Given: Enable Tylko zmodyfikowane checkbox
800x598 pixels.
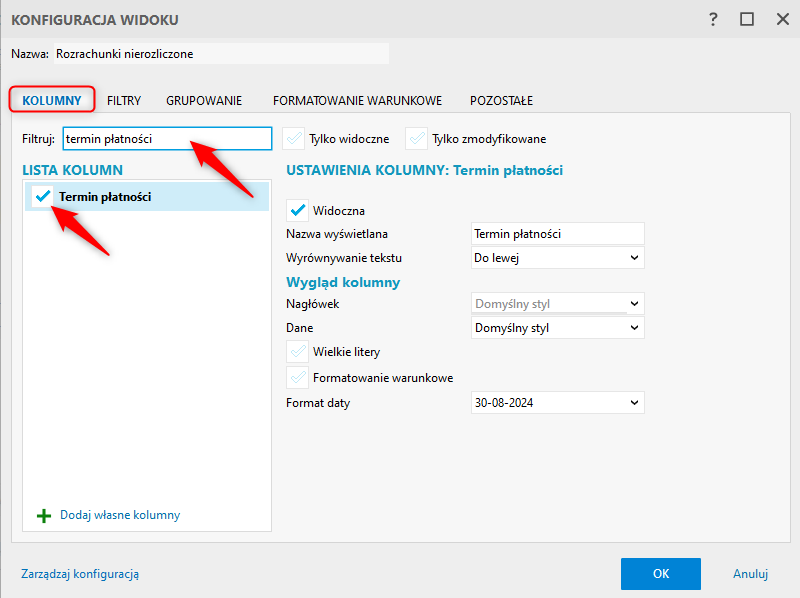Looking at the screenshot, I should [416, 139].
